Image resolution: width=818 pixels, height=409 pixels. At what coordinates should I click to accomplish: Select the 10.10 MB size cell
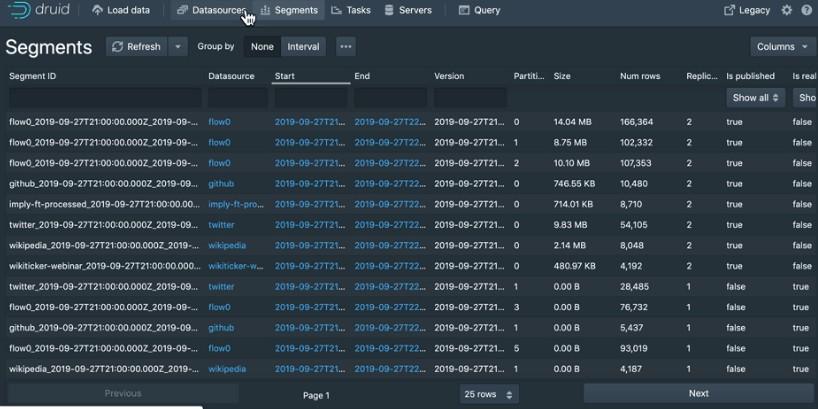coord(572,163)
